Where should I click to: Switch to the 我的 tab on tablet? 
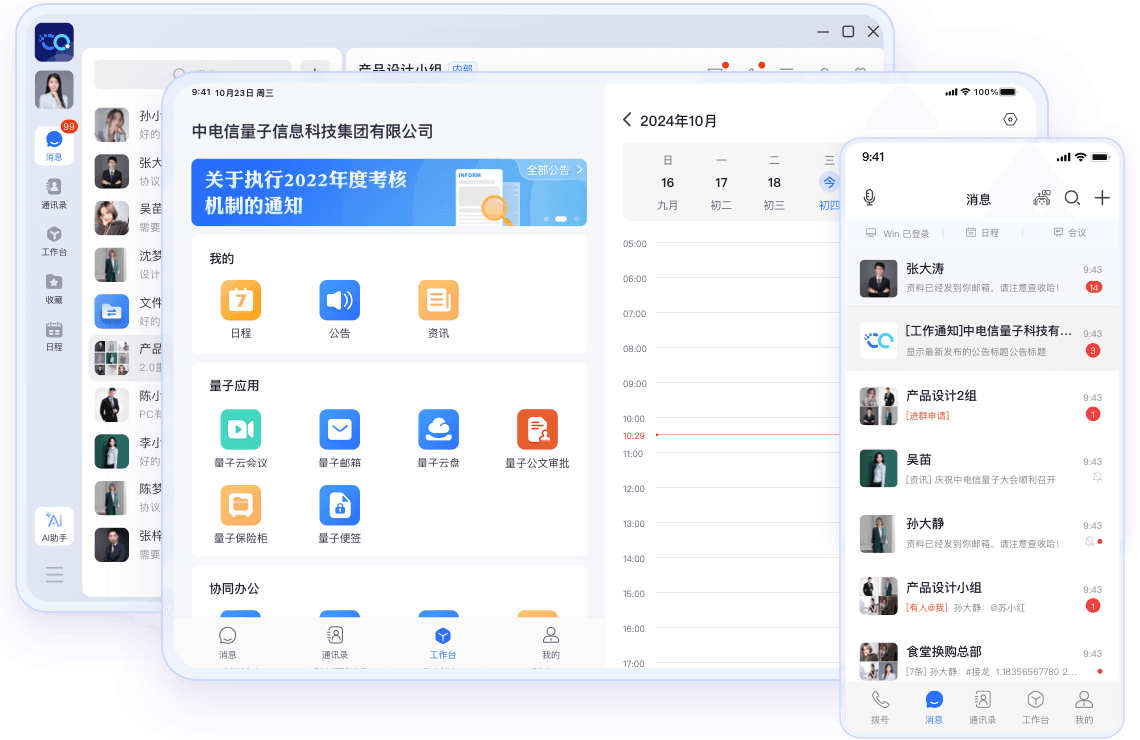click(x=549, y=640)
